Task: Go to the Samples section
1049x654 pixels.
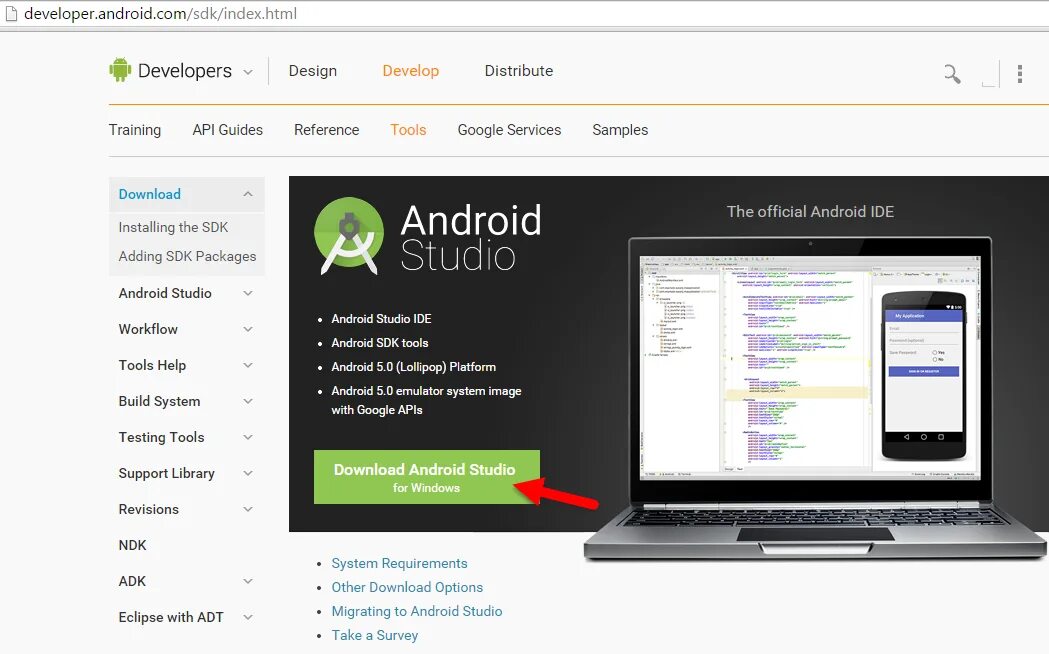Action: [620, 130]
